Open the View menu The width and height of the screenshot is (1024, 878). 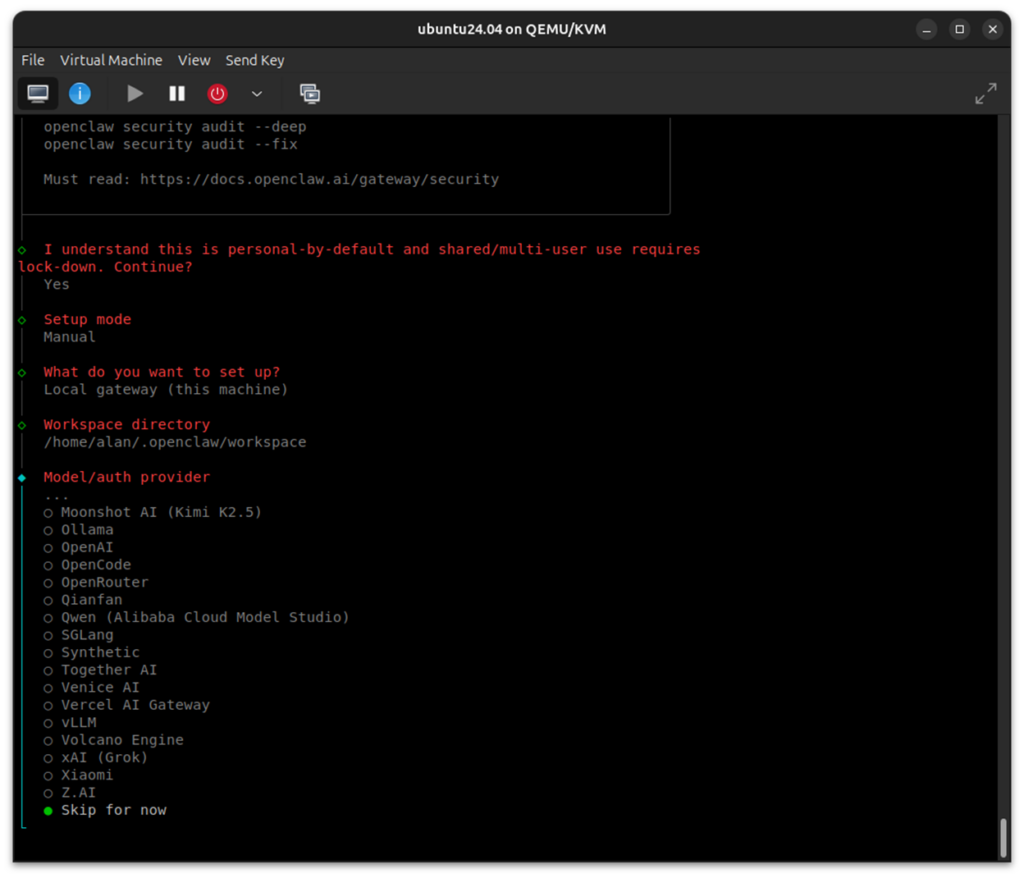[x=194, y=60]
